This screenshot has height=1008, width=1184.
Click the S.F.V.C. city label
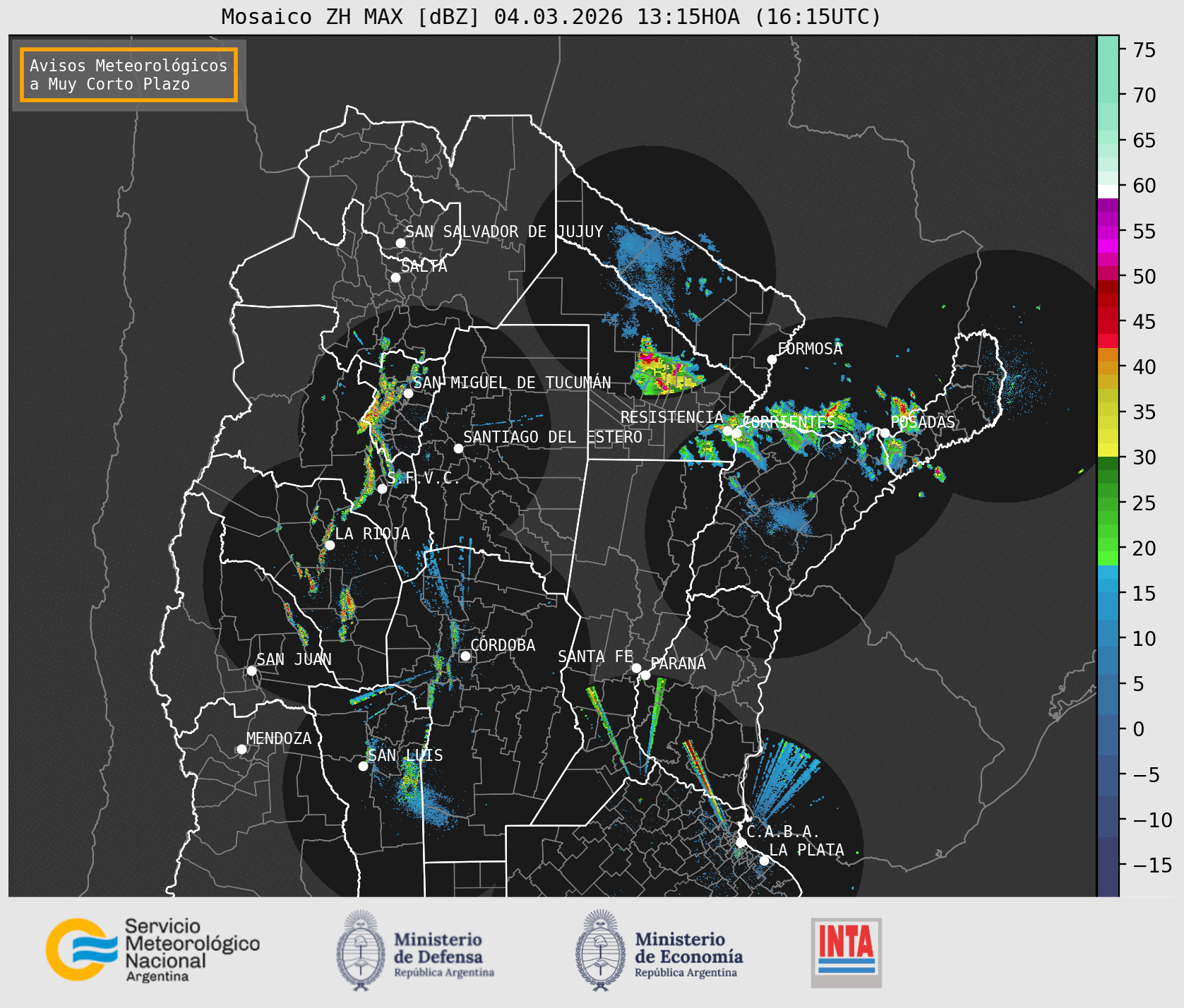pyautogui.click(x=423, y=478)
